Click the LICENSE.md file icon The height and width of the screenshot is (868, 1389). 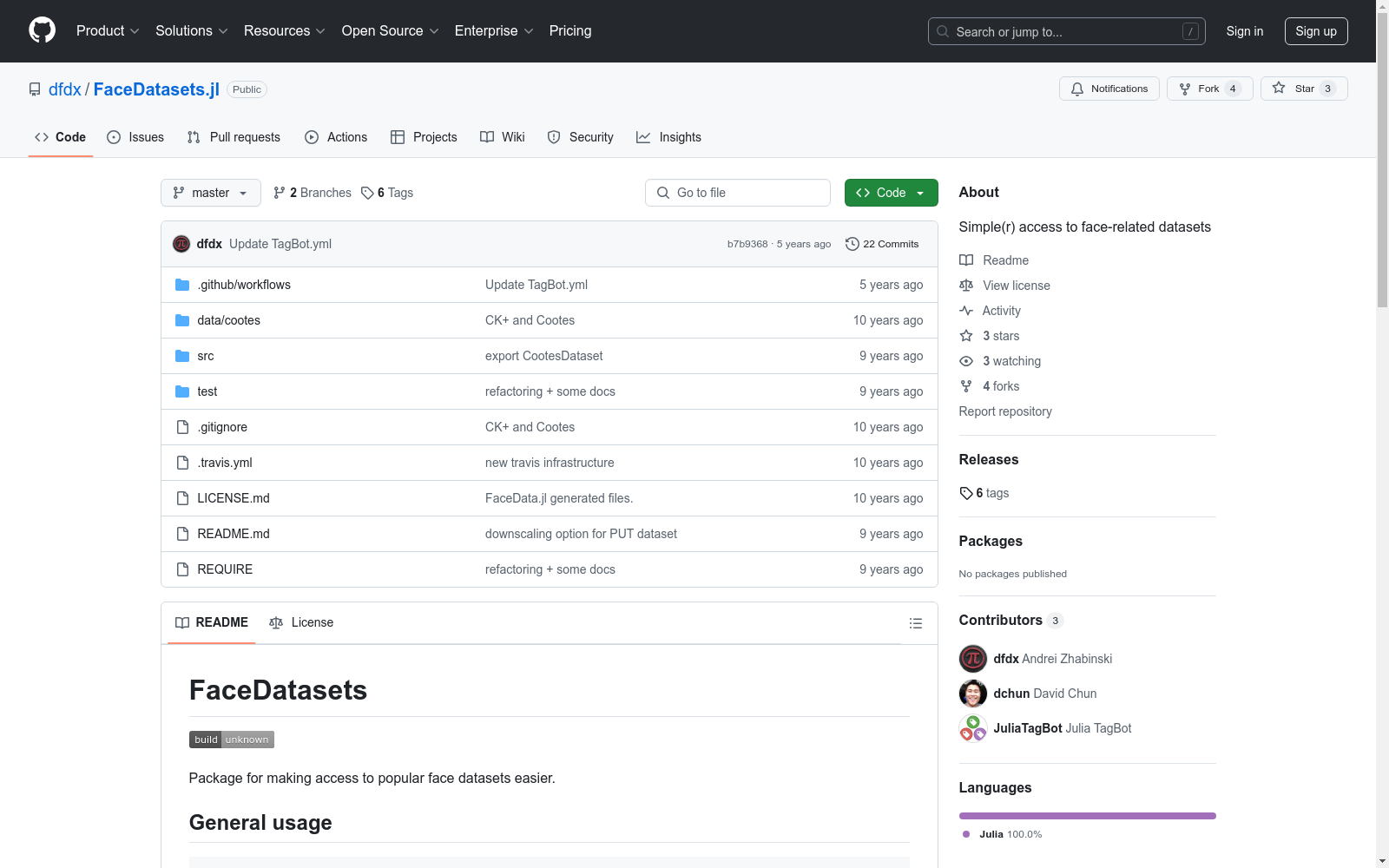click(182, 498)
